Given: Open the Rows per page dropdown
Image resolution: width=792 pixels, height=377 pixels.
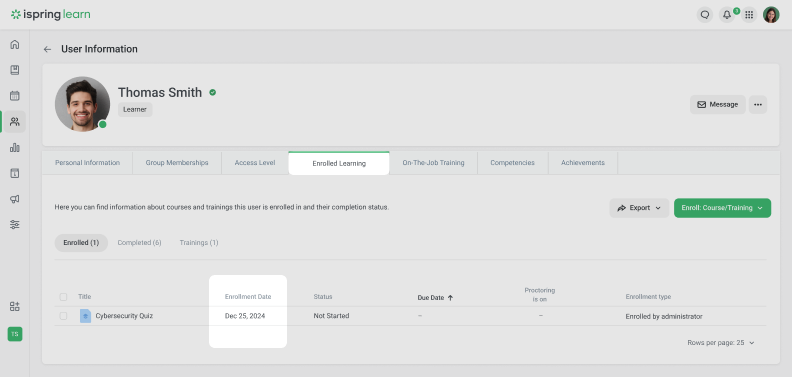Looking at the screenshot, I should (721, 343).
